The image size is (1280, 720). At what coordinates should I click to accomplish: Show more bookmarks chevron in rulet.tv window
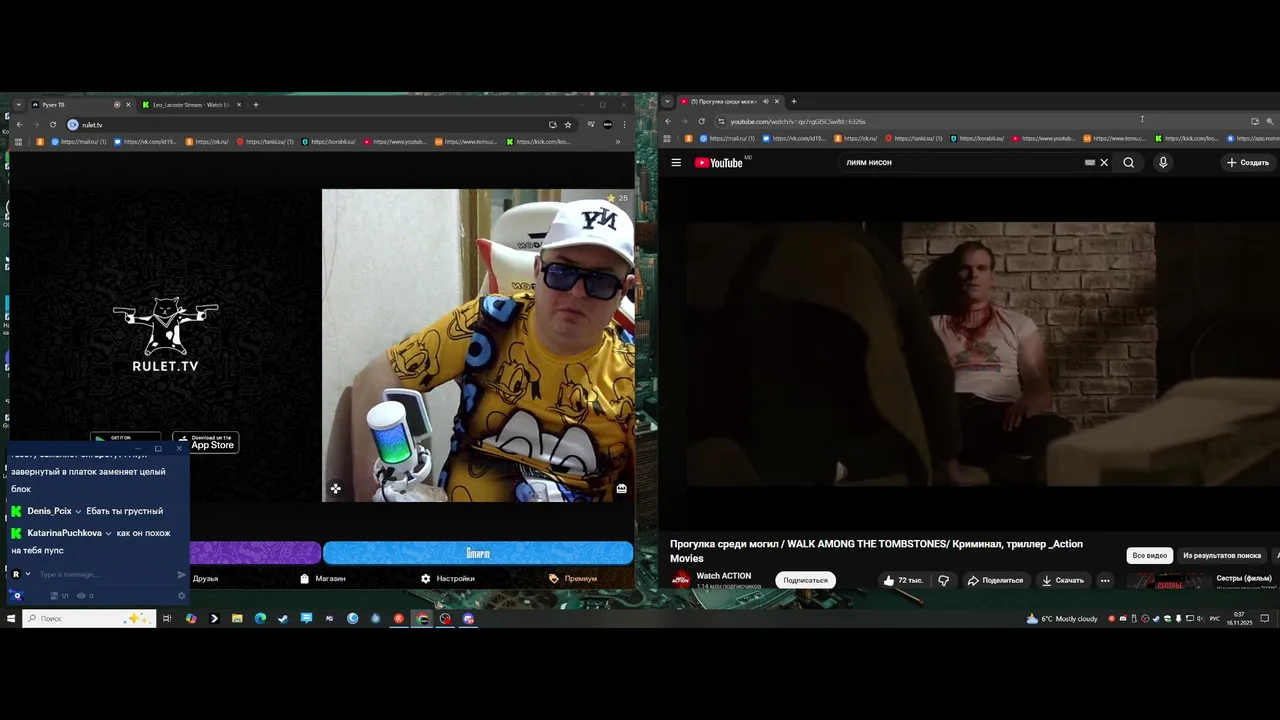617,142
